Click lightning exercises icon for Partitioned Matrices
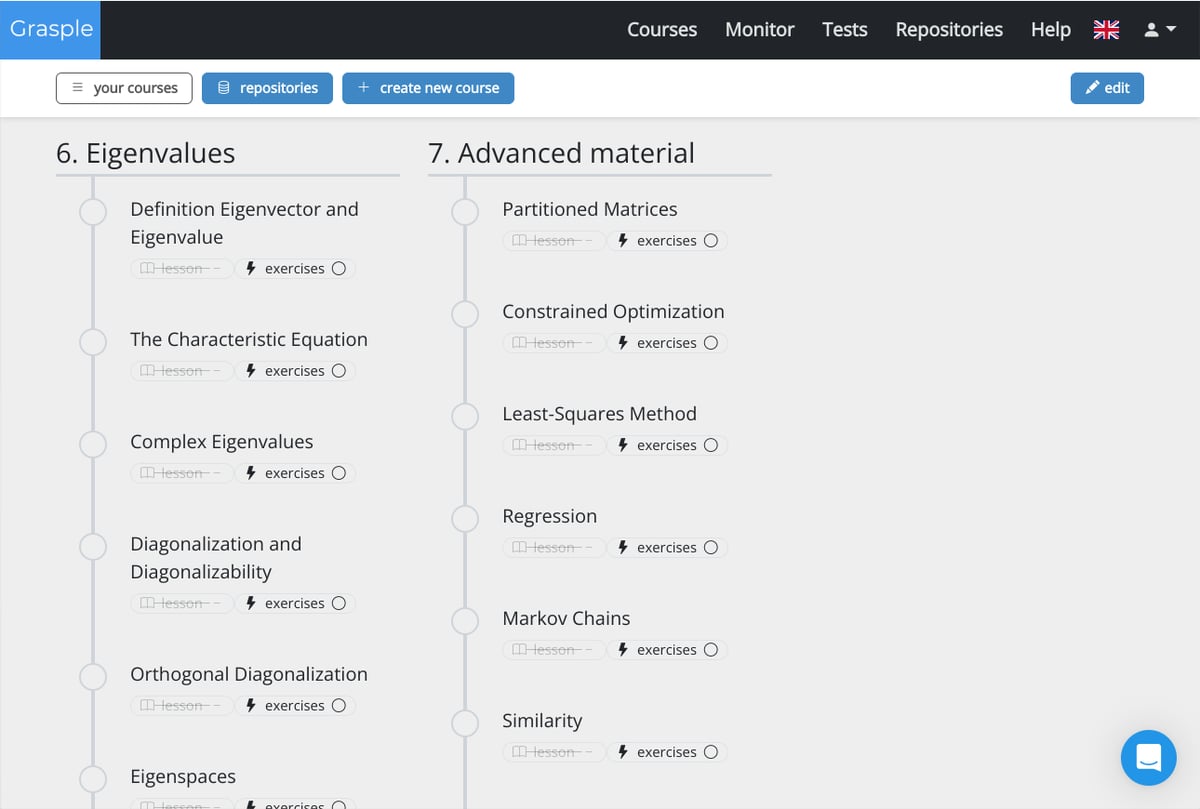1200x809 pixels. [623, 241]
